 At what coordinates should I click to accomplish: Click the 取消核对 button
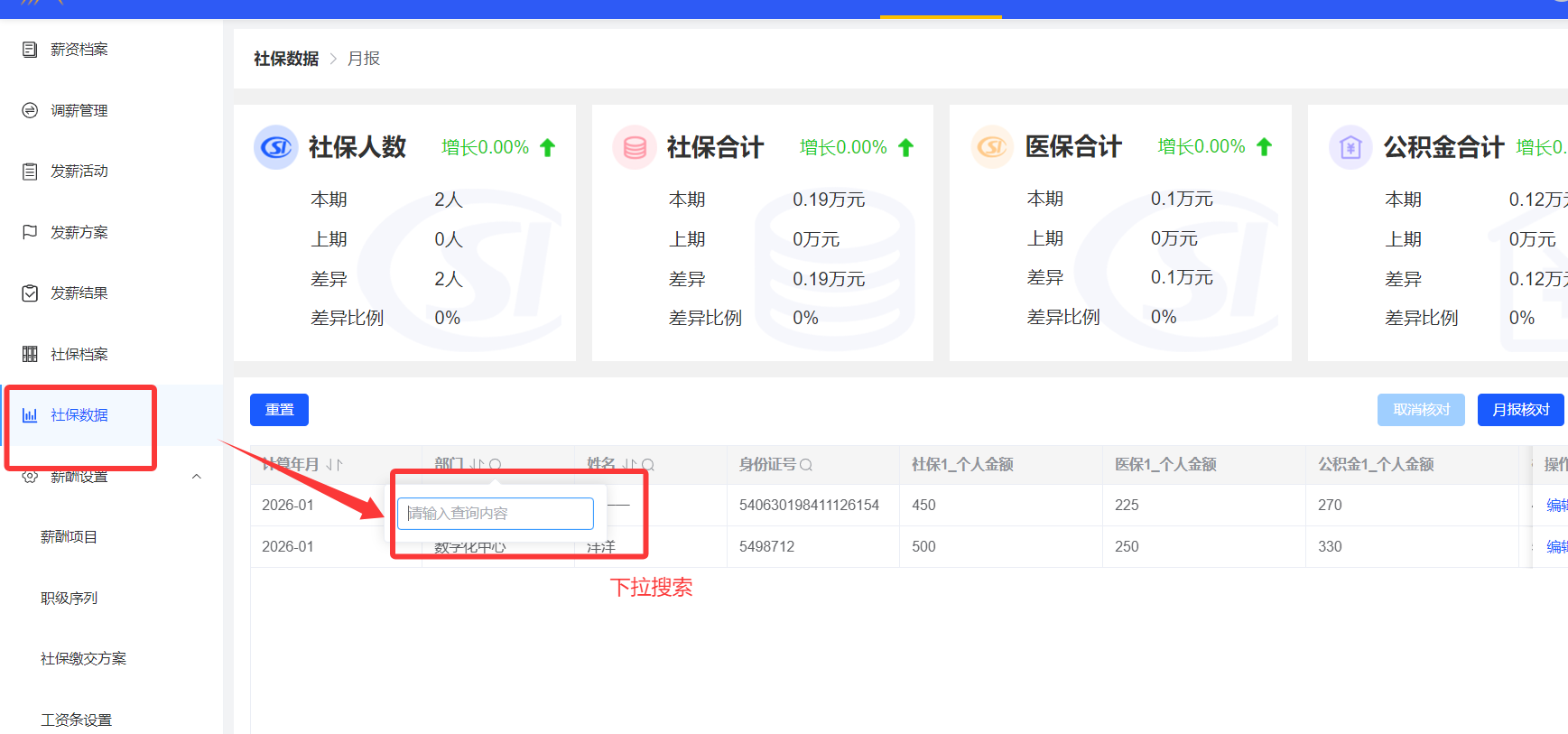click(1422, 410)
